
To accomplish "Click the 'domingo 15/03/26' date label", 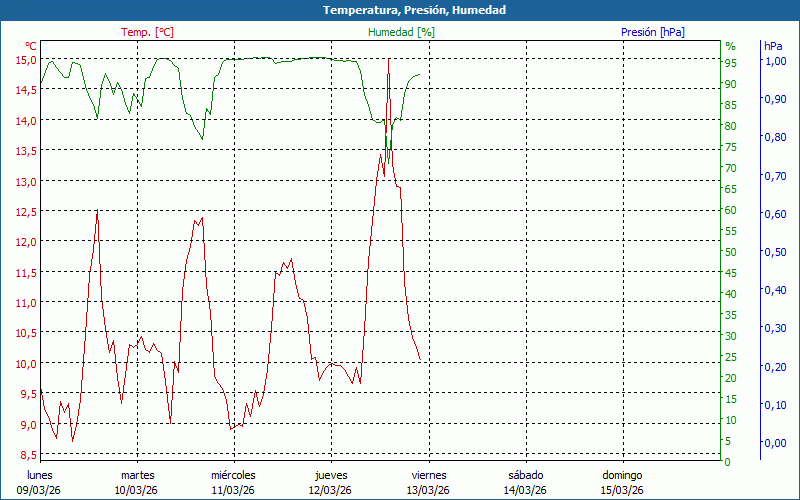I will [x=622, y=482].
